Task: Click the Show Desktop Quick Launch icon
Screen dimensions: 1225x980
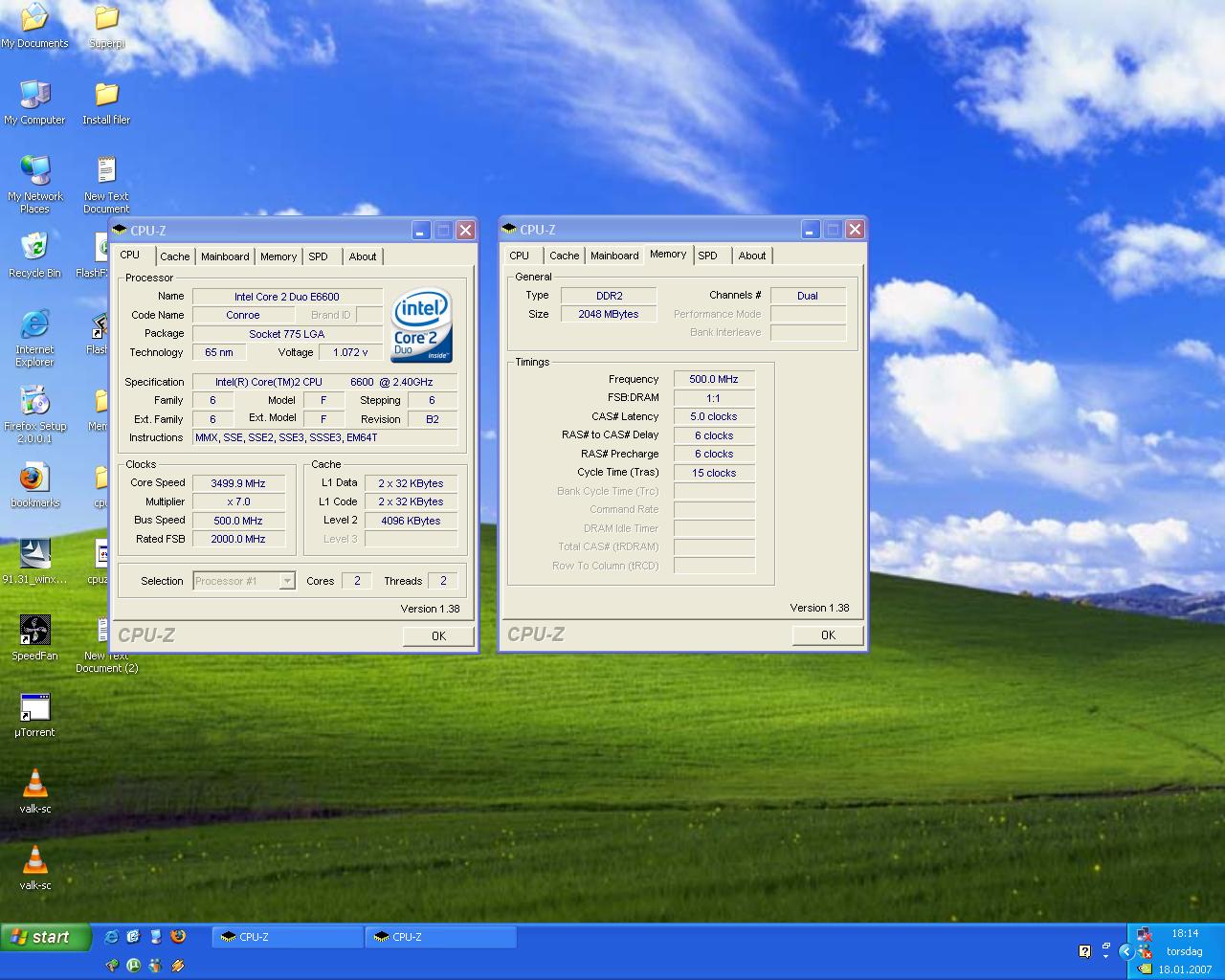Action: coord(133,937)
